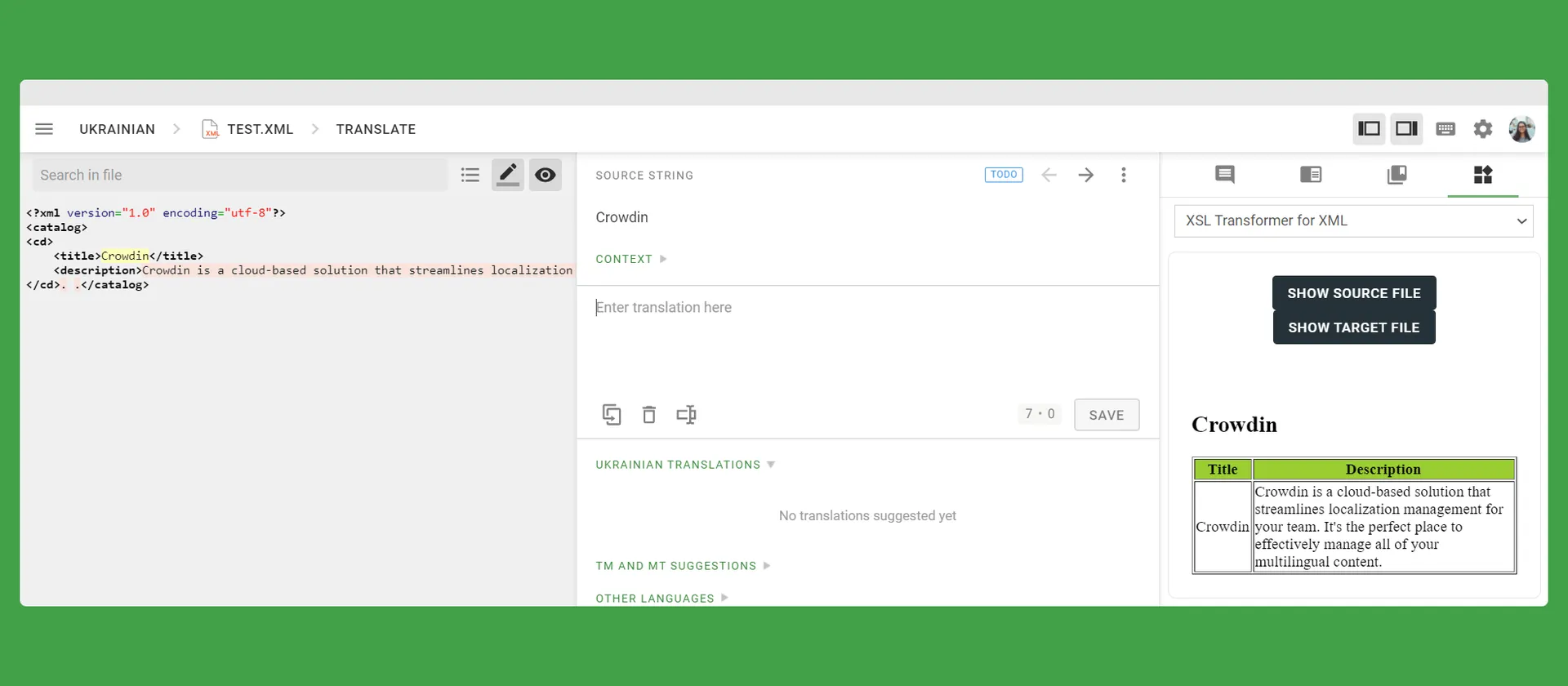
Task: Copy source to translation icon
Action: [x=612, y=415]
